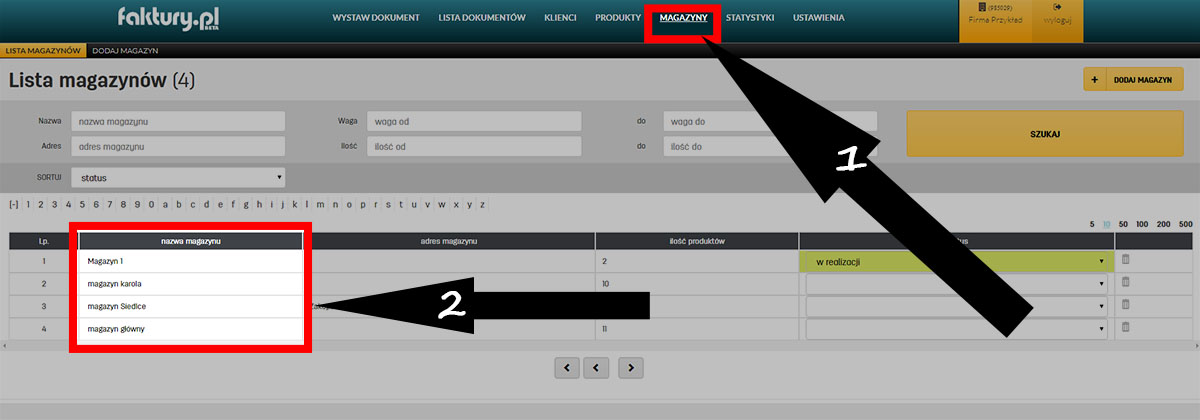Switch to the Dodaj magazyn subtab

point(125,50)
